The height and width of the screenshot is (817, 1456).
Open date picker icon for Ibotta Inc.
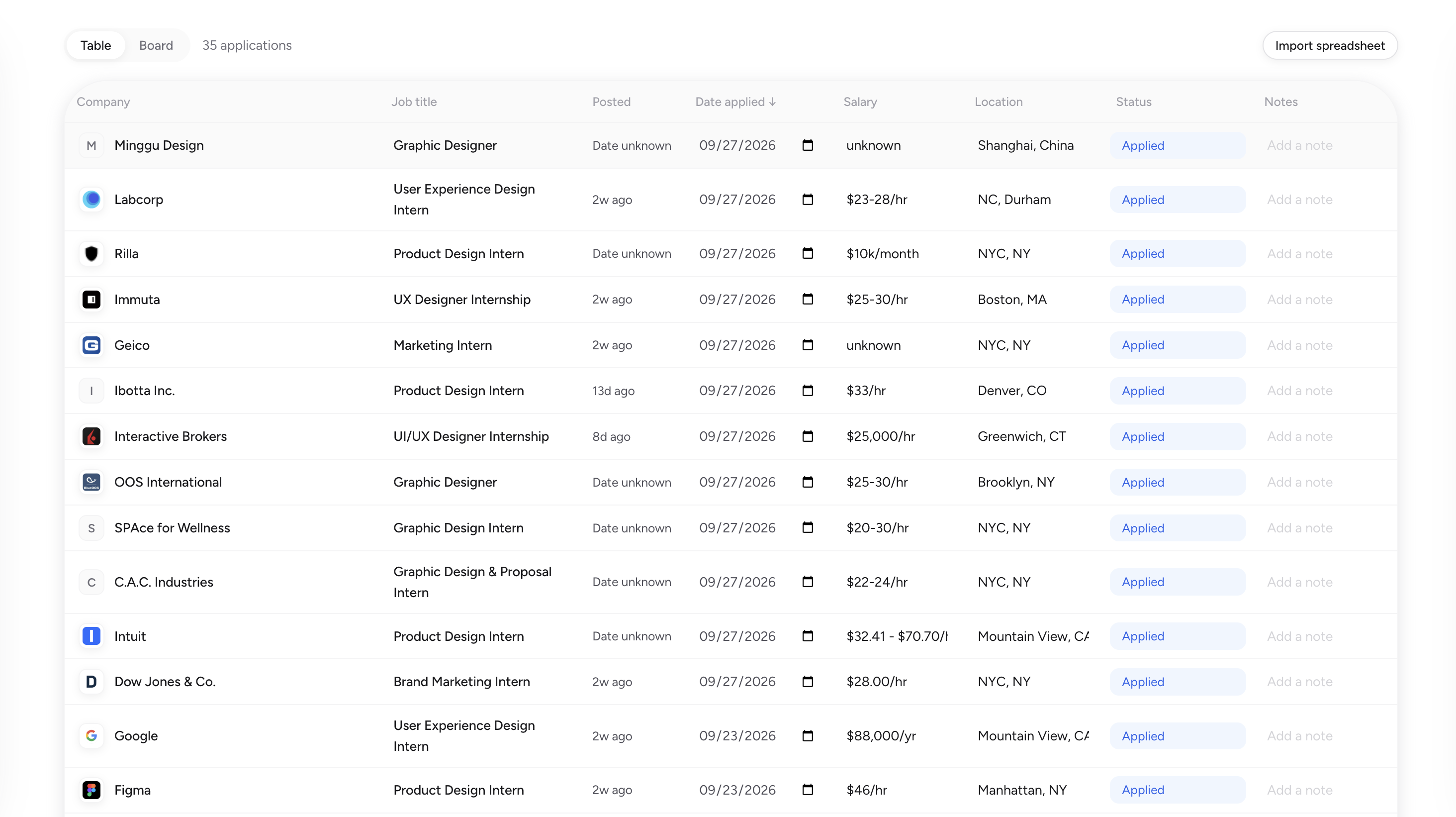[x=808, y=391]
